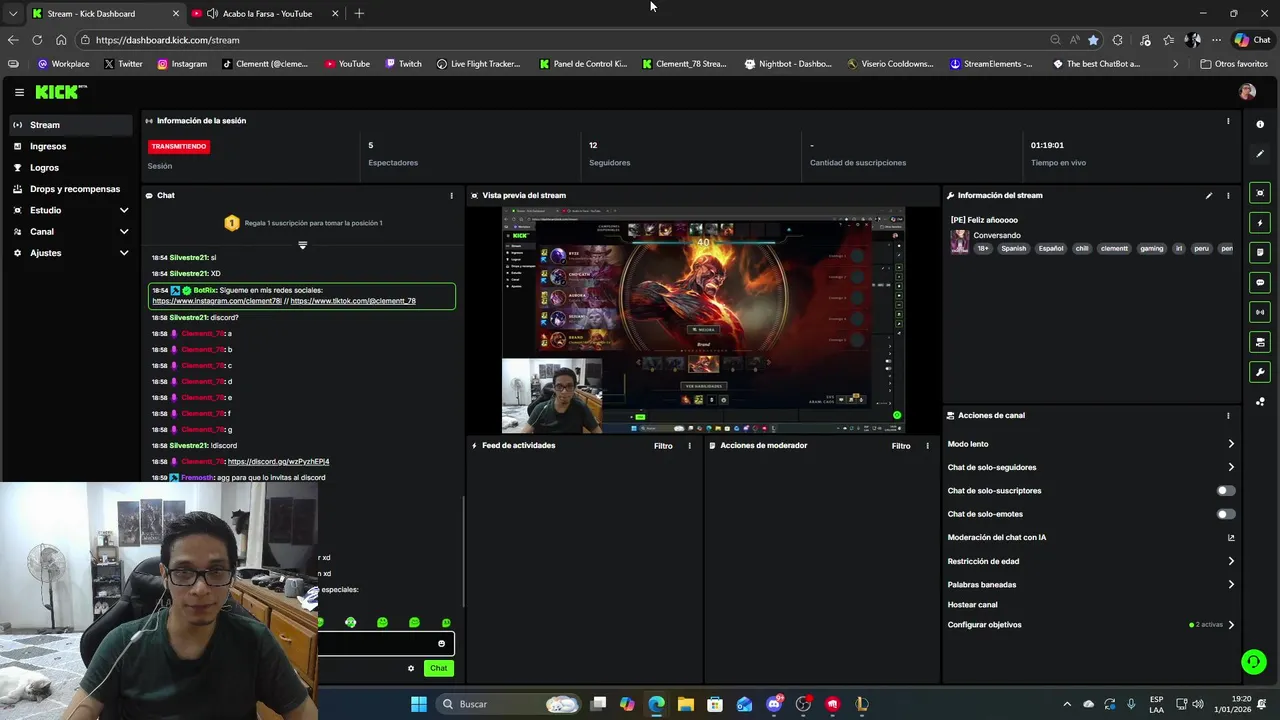This screenshot has width=1280, height=720.
Task: Click the lightning bolt icon in right sidebar
Action: pos(1260,223)
